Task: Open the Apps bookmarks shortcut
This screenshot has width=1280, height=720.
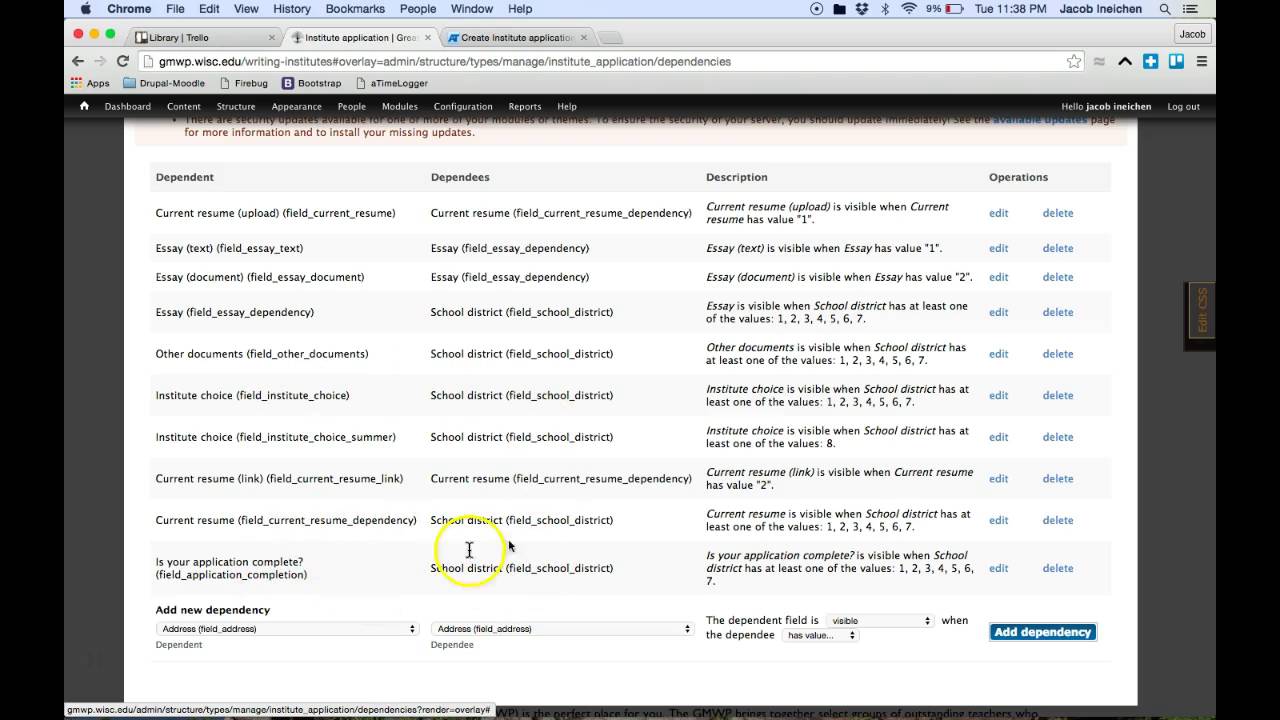Action: point(90,83)
